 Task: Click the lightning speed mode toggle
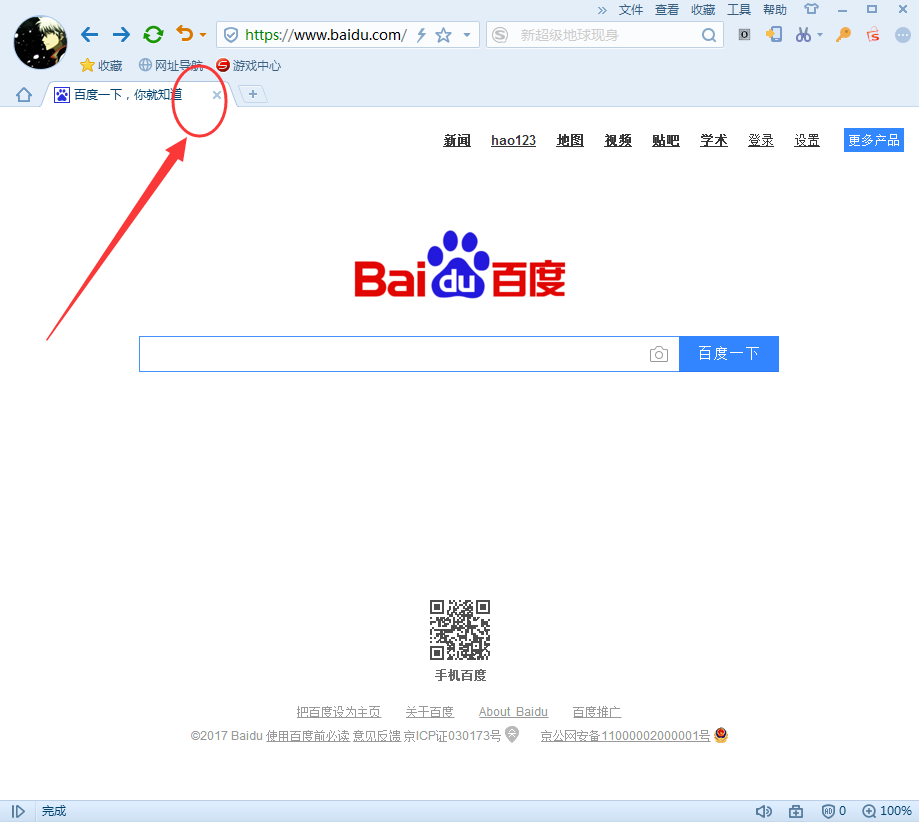[422, 34]
